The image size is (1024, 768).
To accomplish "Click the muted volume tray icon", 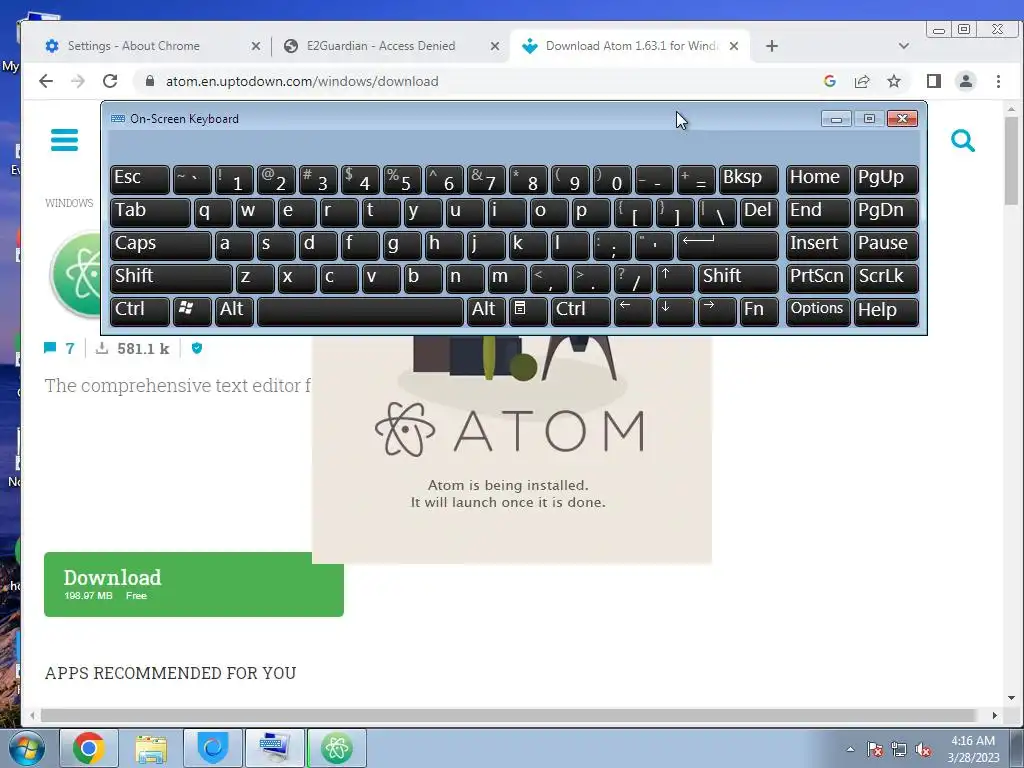I will [x=923, y=749].
